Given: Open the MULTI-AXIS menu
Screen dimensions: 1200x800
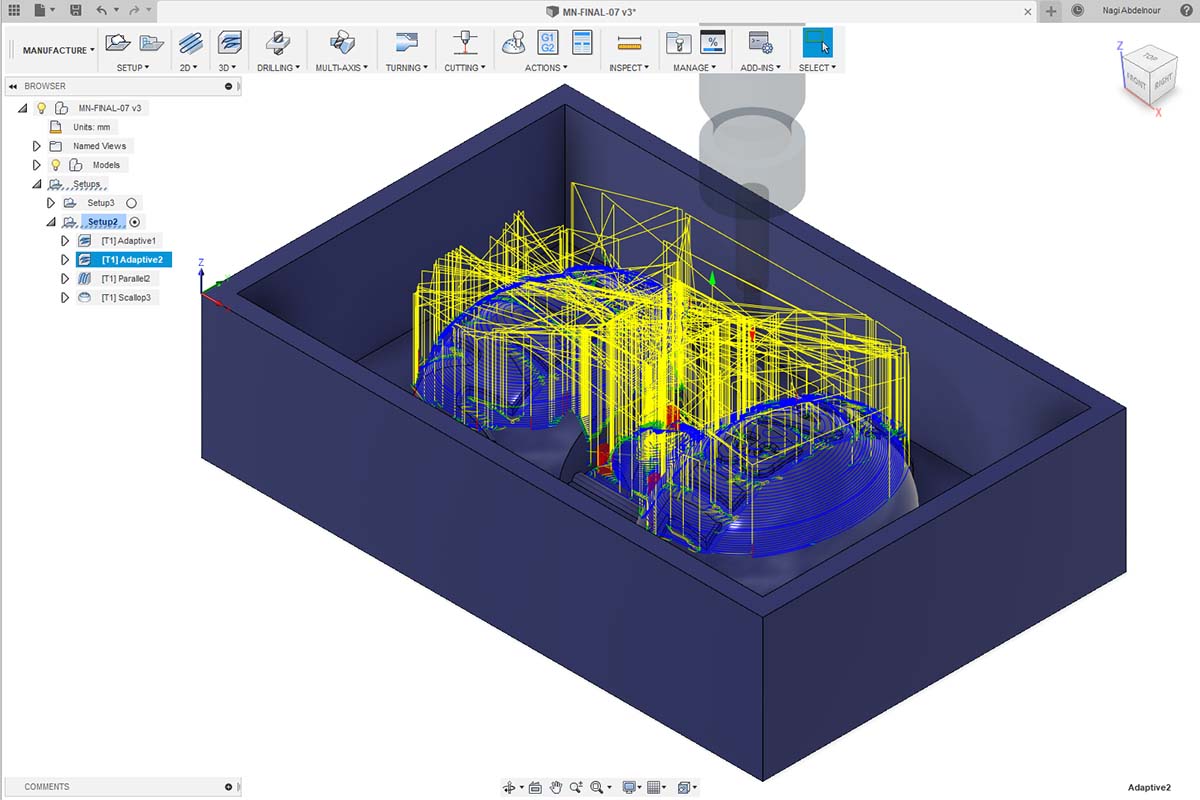Looking at the screenshot, I should click(342, 68).
